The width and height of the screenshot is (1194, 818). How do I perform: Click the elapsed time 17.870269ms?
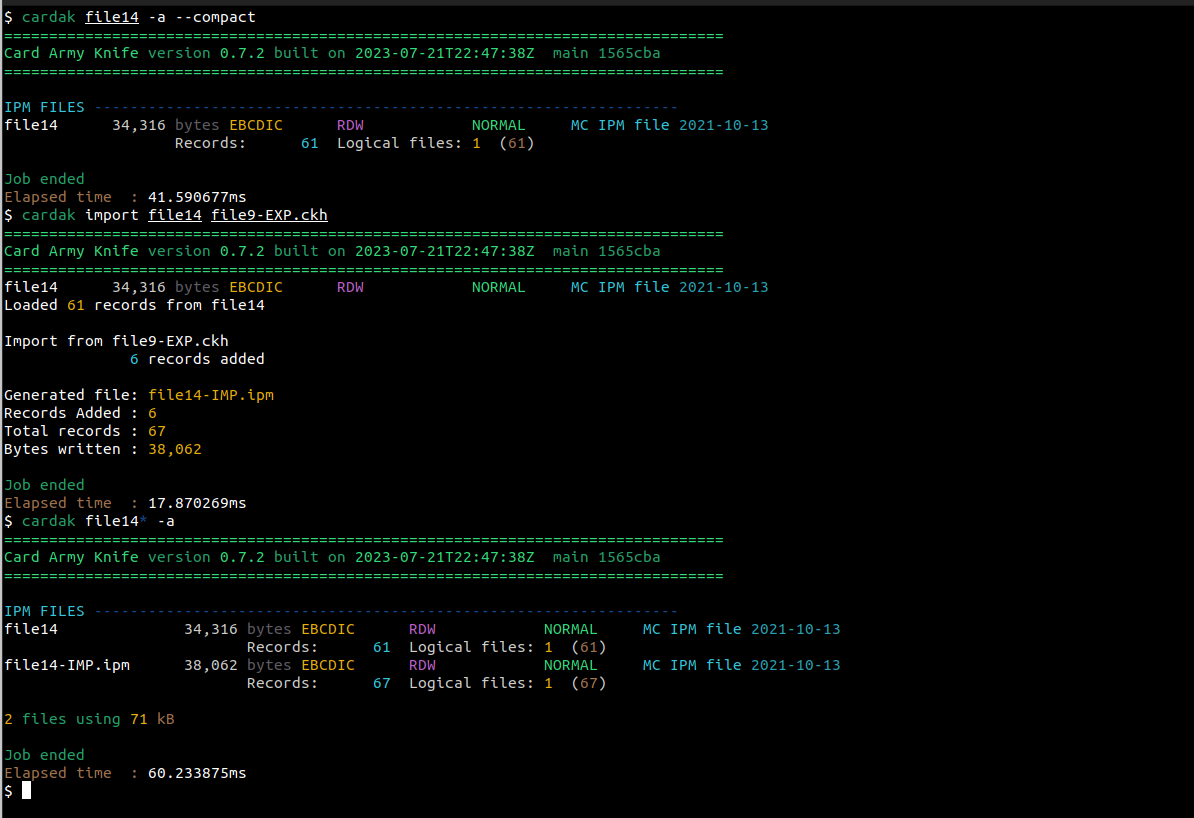(197, 503)
